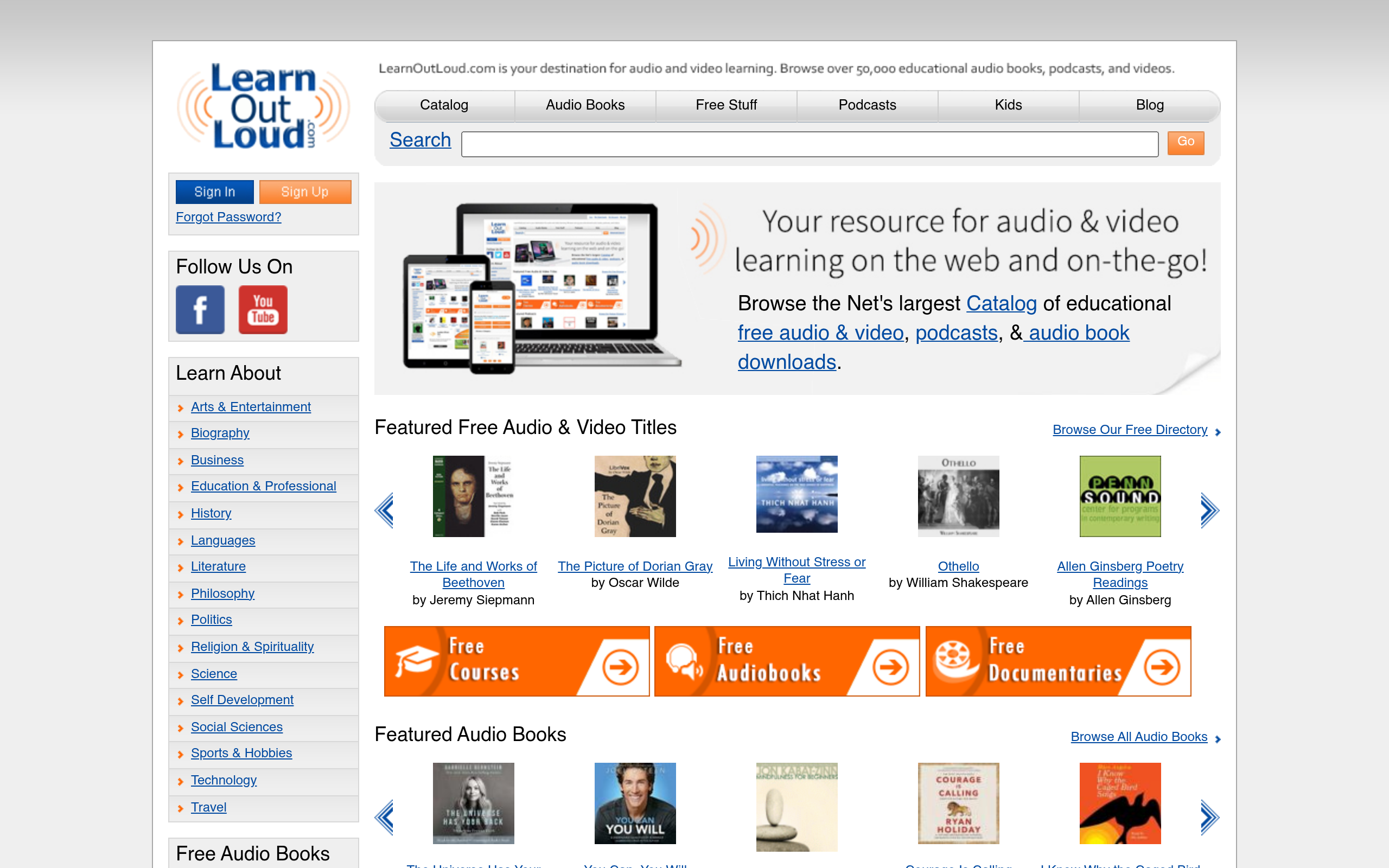Open the YouTube follow icon
Viewport: 1389px width, 868px height.
click(x=263, y=309)
